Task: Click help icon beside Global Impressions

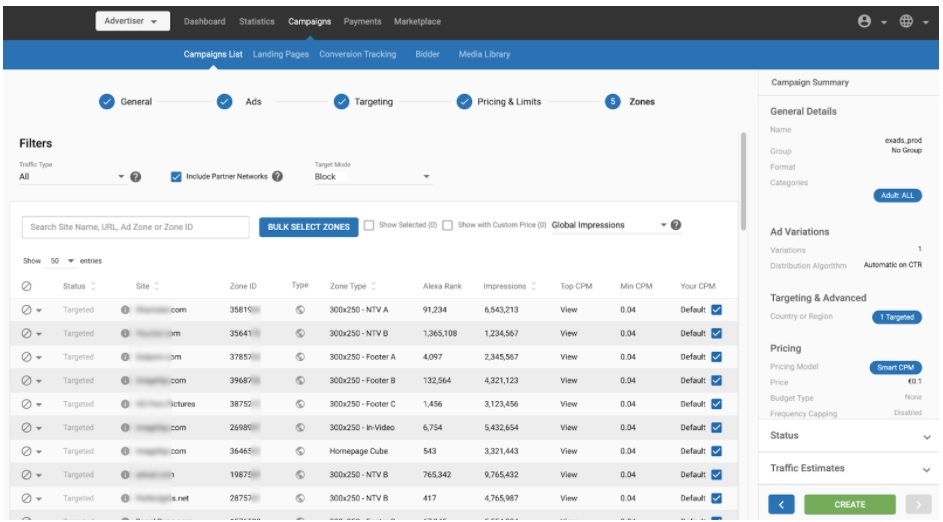Action: [676, 225]
